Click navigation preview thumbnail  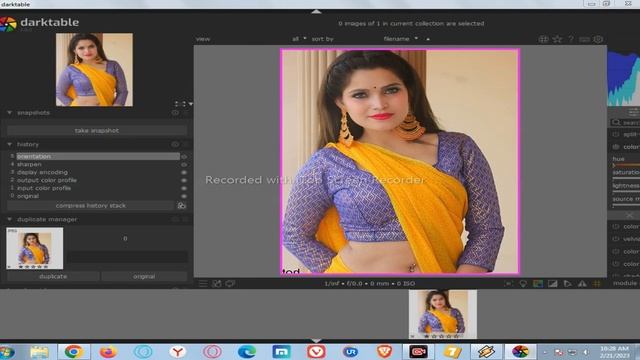pos(94,70)
